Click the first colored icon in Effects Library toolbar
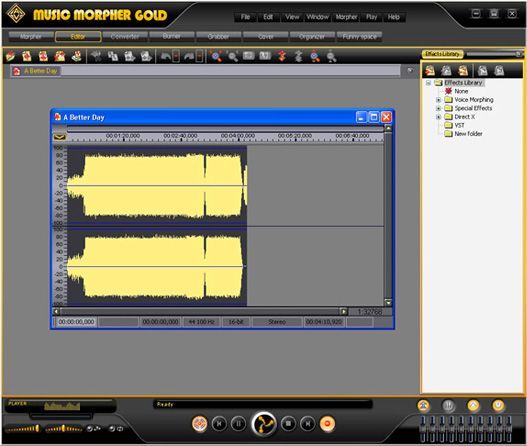The height and width of the screenshot is (446, 527). (x=430, y=71)
